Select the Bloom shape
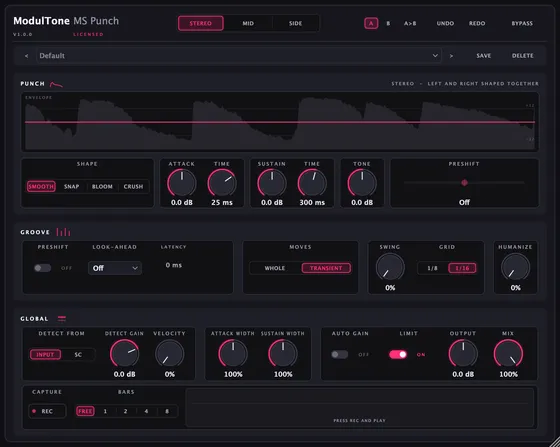This screenshot has width=560, height=447. coord(102,186)
